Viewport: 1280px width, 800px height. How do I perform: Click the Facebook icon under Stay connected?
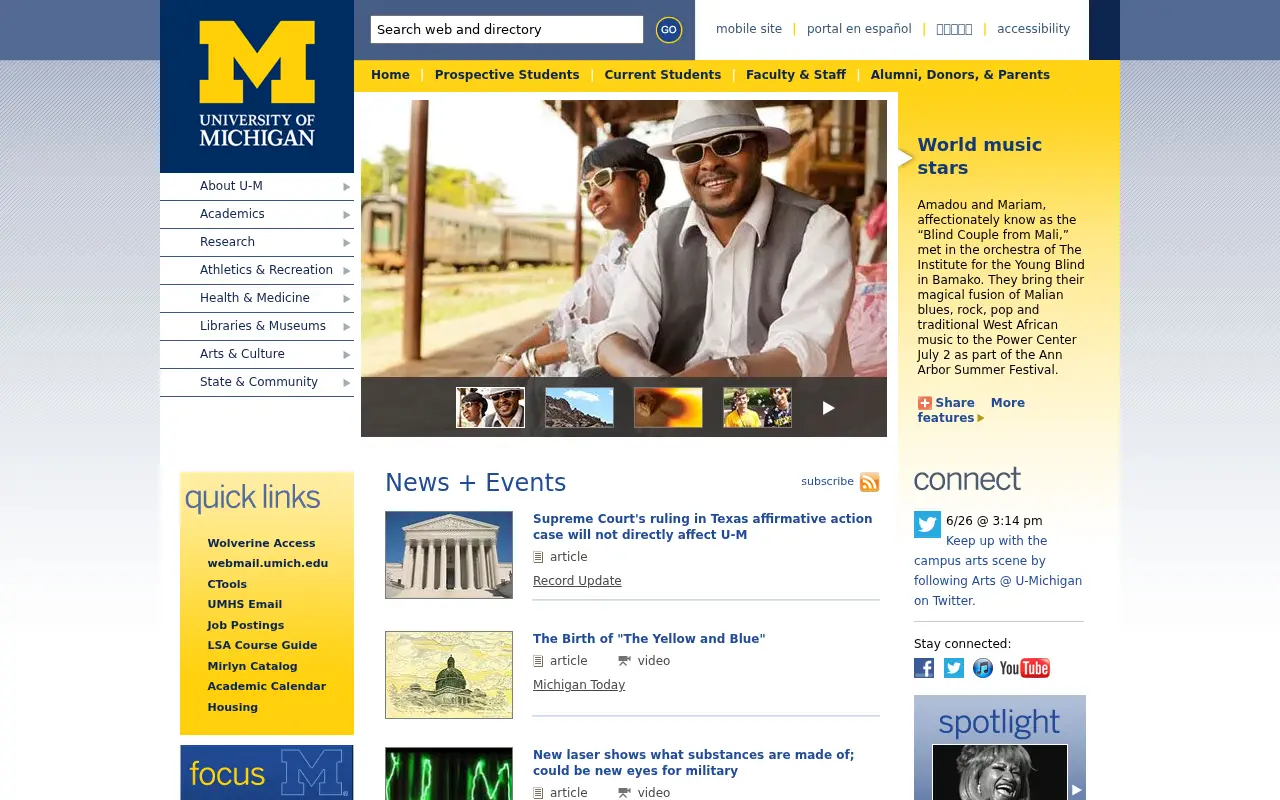pyautogui.click(x=924, y=668)
